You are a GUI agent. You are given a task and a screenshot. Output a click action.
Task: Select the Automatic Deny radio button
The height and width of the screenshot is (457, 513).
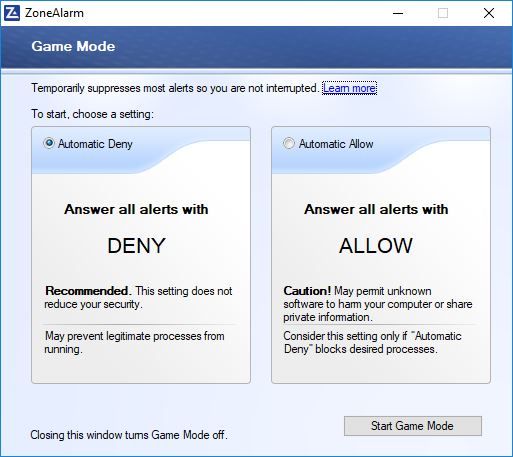(49, 143)
